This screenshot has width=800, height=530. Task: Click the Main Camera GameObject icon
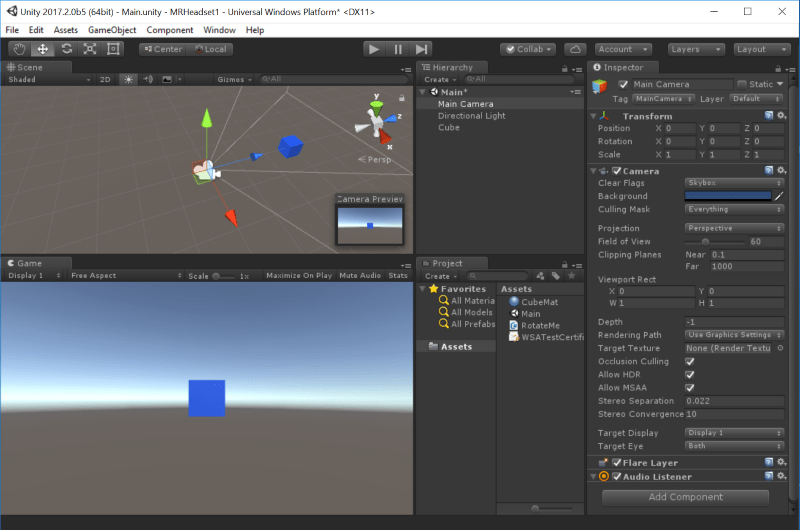(x=599, y=86)
